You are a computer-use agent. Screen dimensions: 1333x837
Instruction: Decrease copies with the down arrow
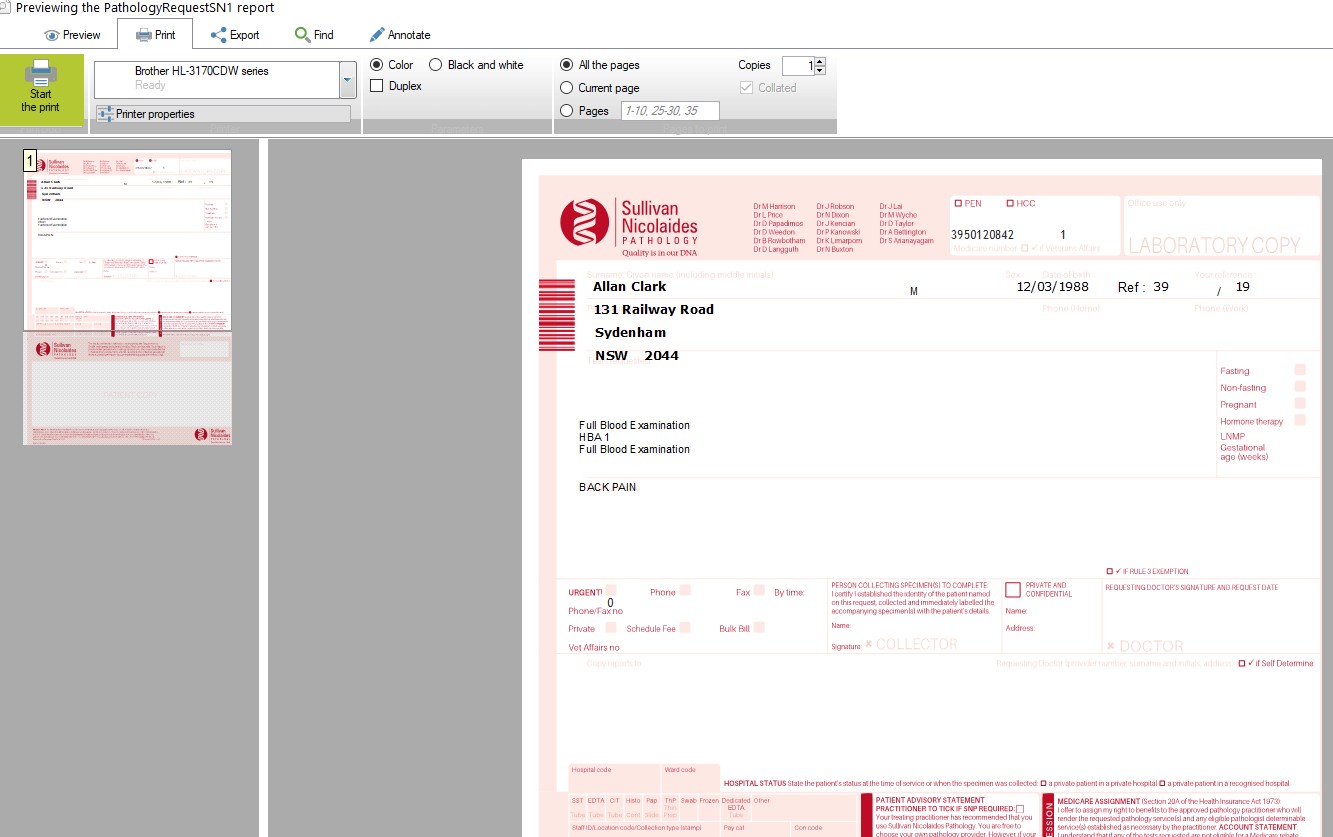pyautogui.click(x=820, y=71)
